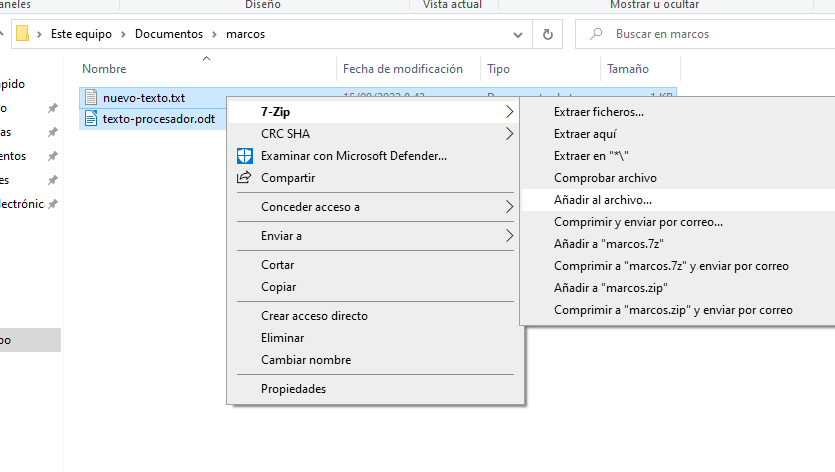
Task: Select Añadir a "marcos.7z"
Action: (x=678, y=244)
